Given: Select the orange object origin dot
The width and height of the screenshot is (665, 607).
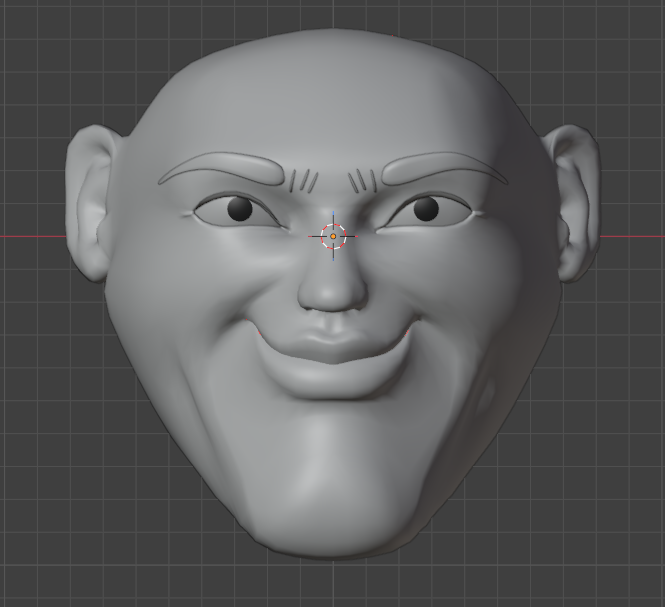Looking at the screenshot, I should (x=333, y=236).
